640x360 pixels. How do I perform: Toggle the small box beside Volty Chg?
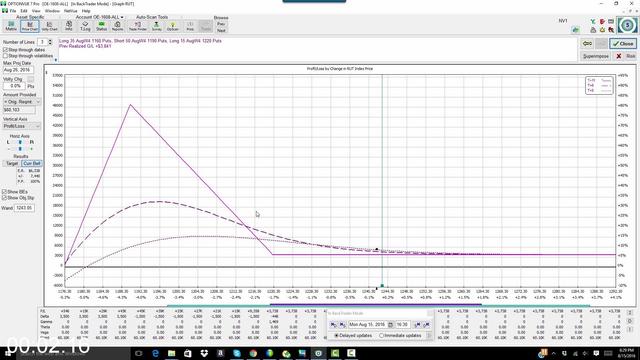pyautogui.click(x=31, y=79)
